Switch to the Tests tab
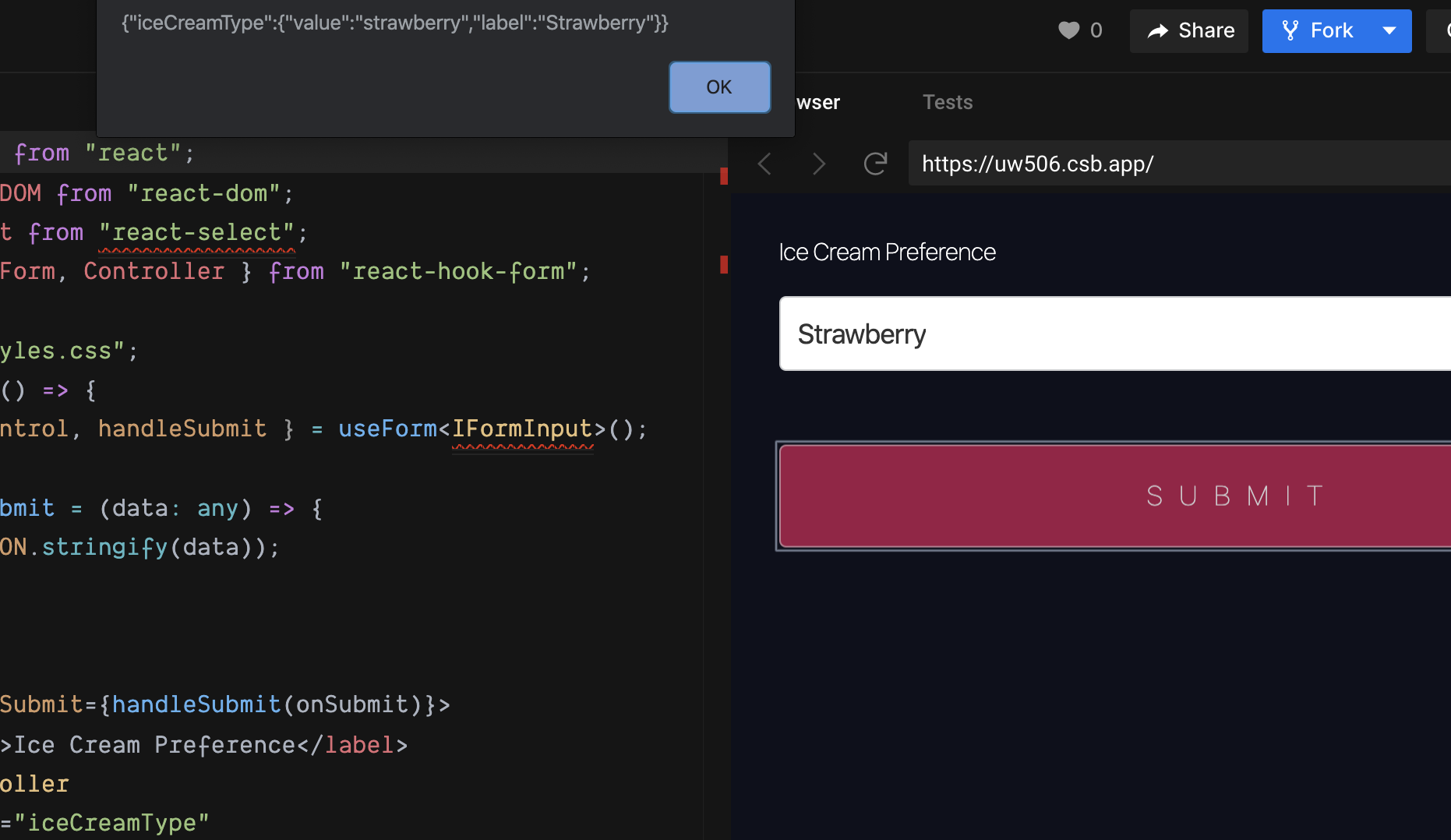The height and width of the screenshot is (840, 1451). point(948,102)
